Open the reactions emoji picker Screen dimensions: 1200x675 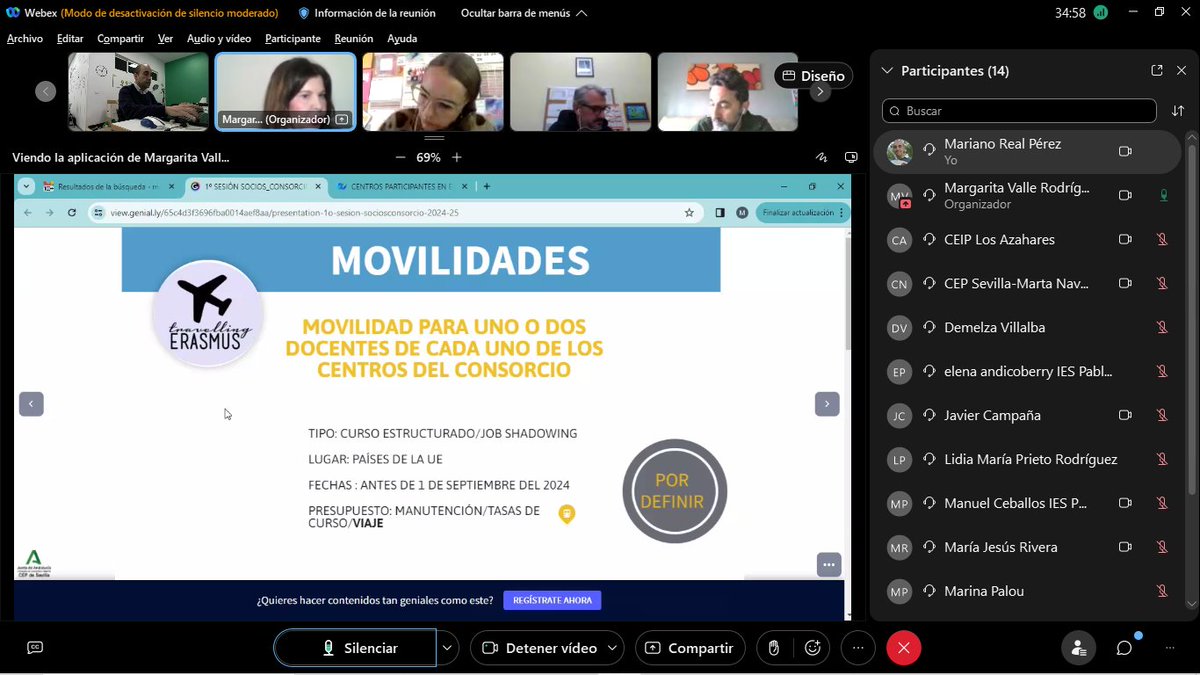click(x=812, y=648)
